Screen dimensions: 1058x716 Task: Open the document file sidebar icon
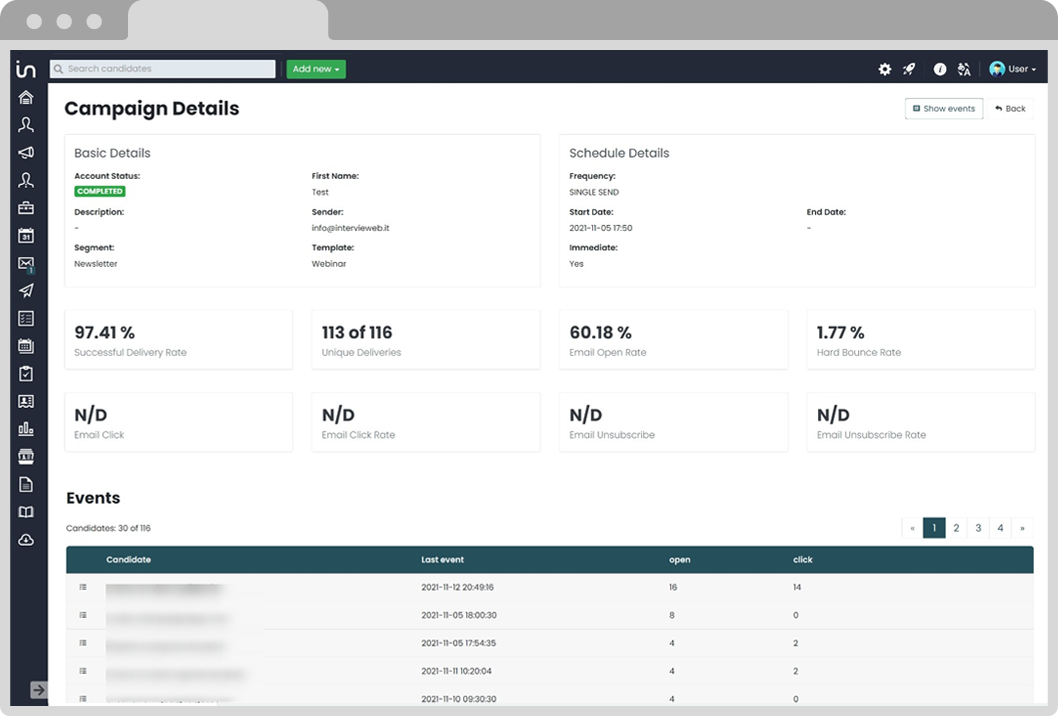[x=26, y=485]
